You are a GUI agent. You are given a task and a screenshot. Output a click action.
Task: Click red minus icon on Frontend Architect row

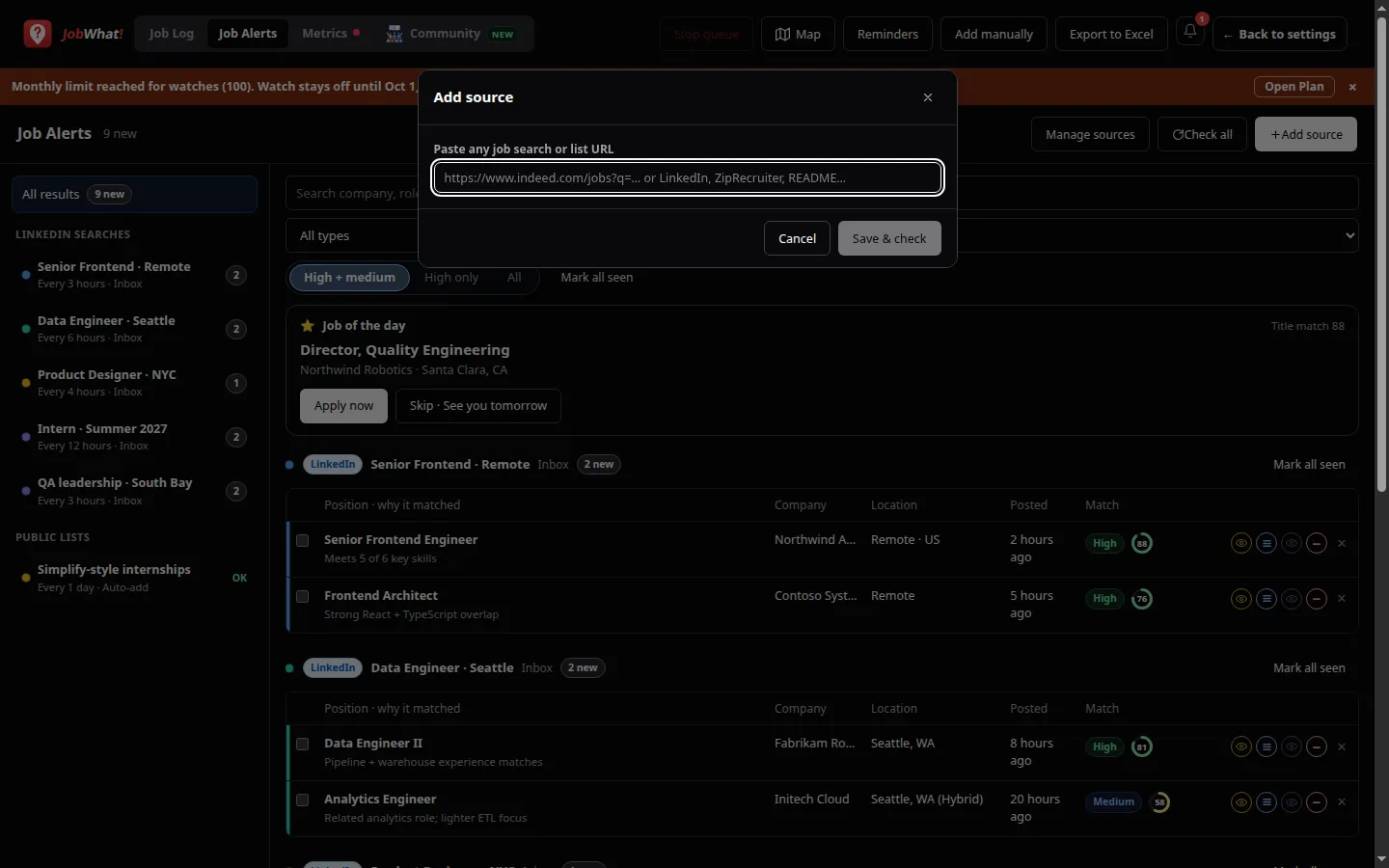click(x=1317, y=599)
